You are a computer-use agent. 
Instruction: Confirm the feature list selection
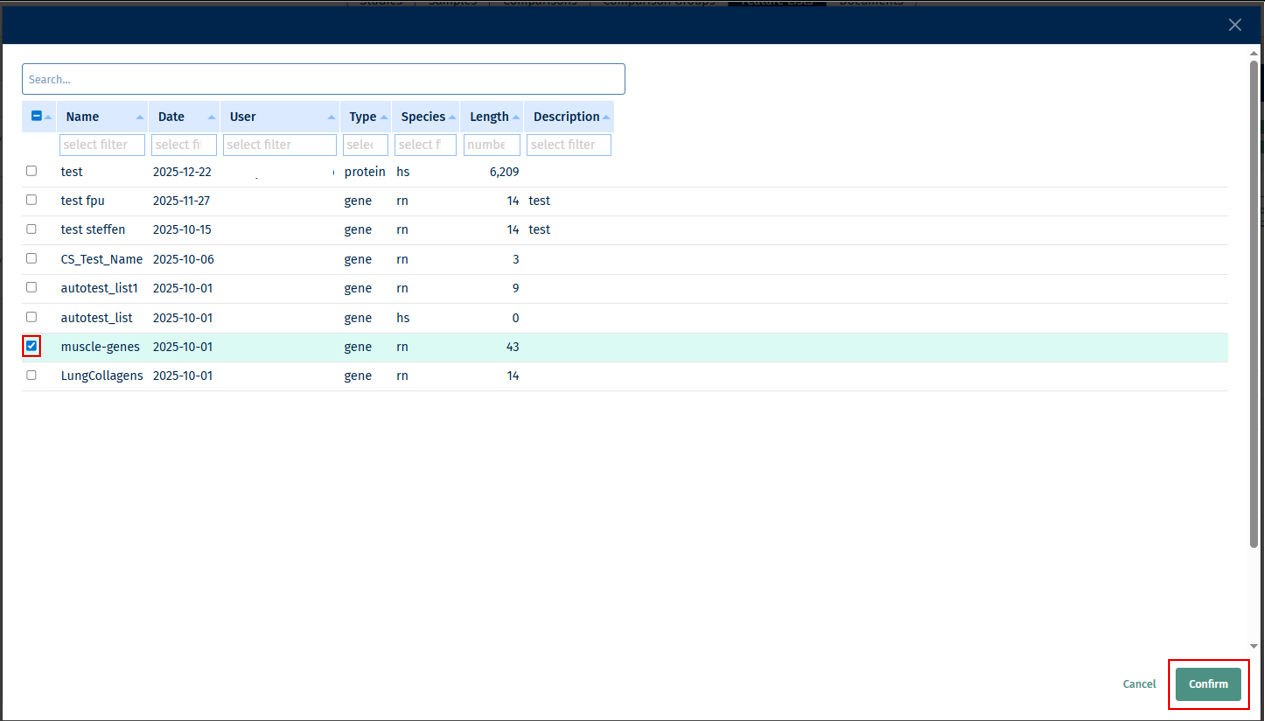point(1208,684)
